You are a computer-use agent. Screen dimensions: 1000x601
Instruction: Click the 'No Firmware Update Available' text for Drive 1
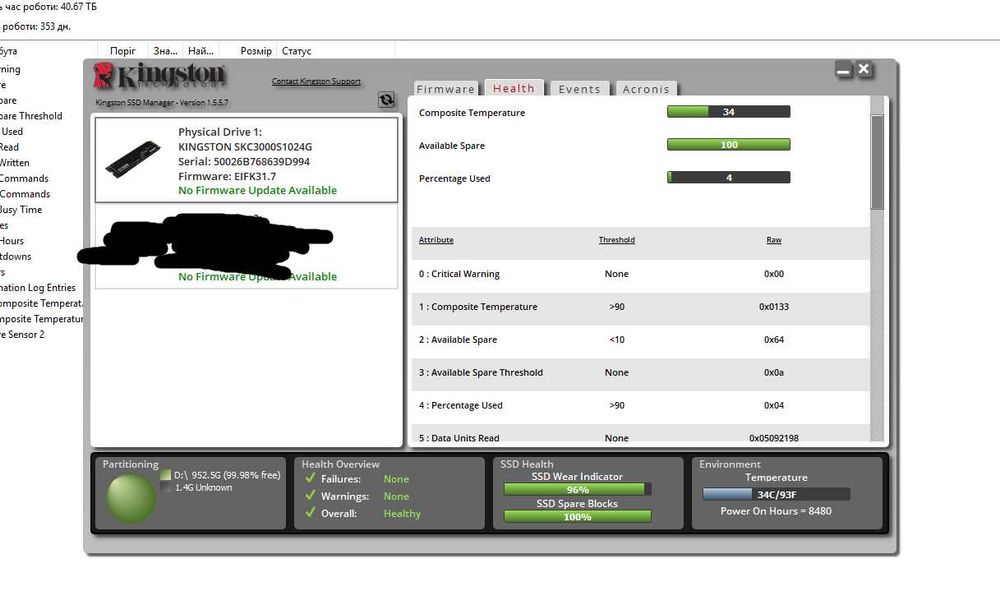pos(257,190)
